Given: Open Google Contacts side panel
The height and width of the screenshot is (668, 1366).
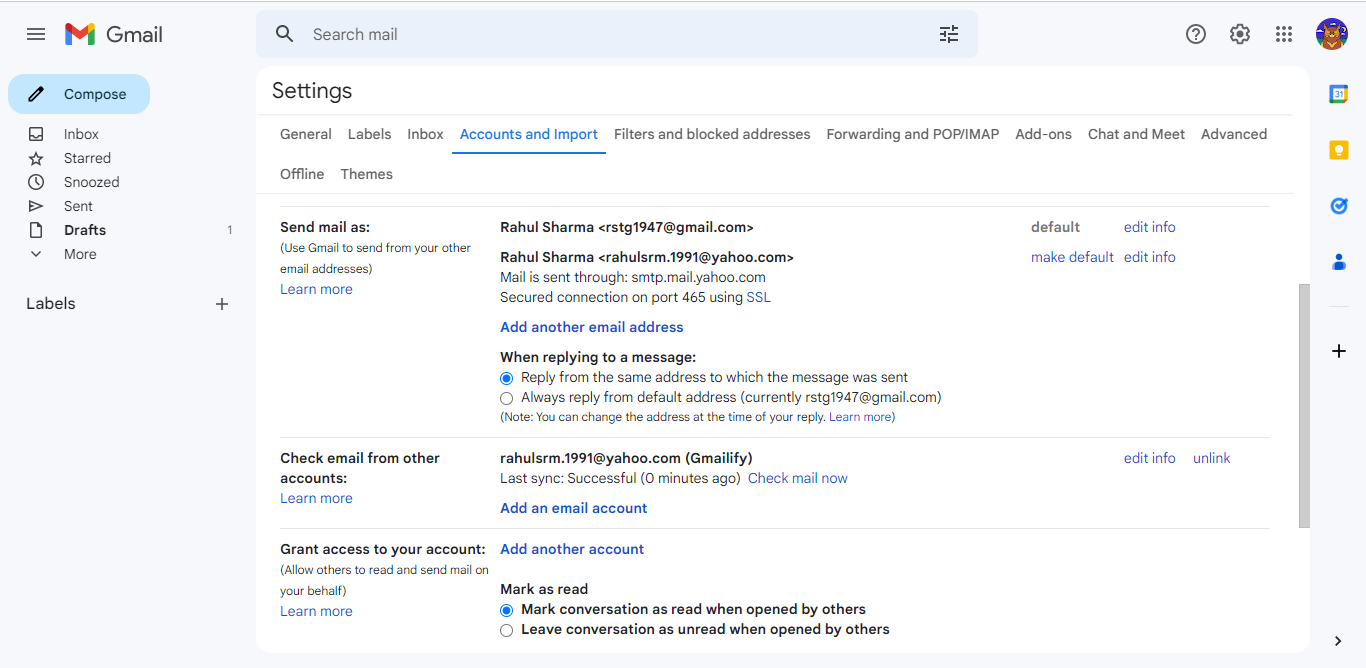Looking at the screenshot, I should coord(1339,262).
